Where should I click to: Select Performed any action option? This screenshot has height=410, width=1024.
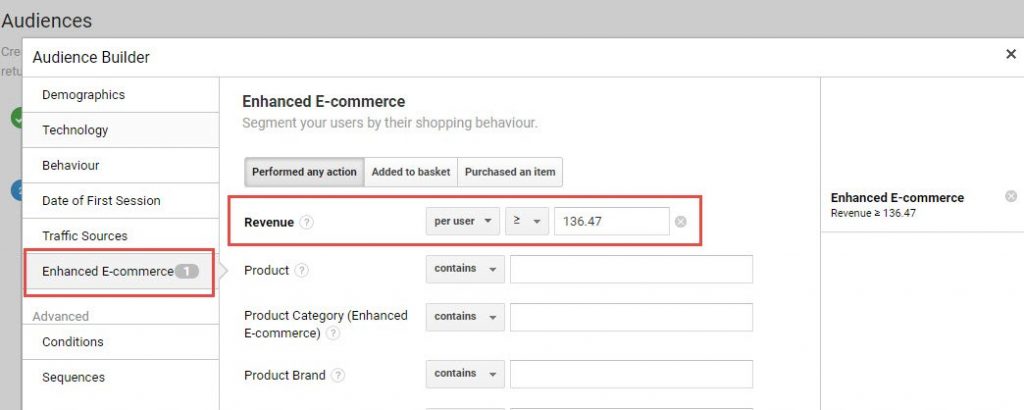point(304,172)
